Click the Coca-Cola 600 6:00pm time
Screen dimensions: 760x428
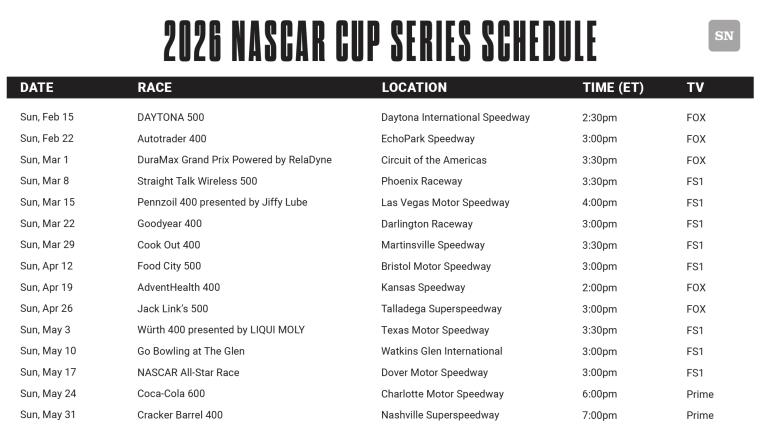point(599,394)
